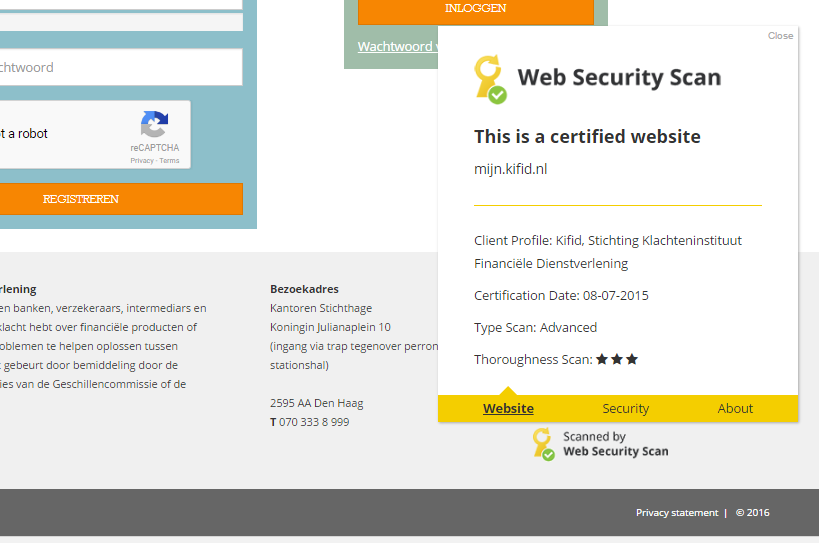The height and width of the screenshot is (543, 819).
Task: Click the Kantoren Stichthage line
Action: coord(321,308)
